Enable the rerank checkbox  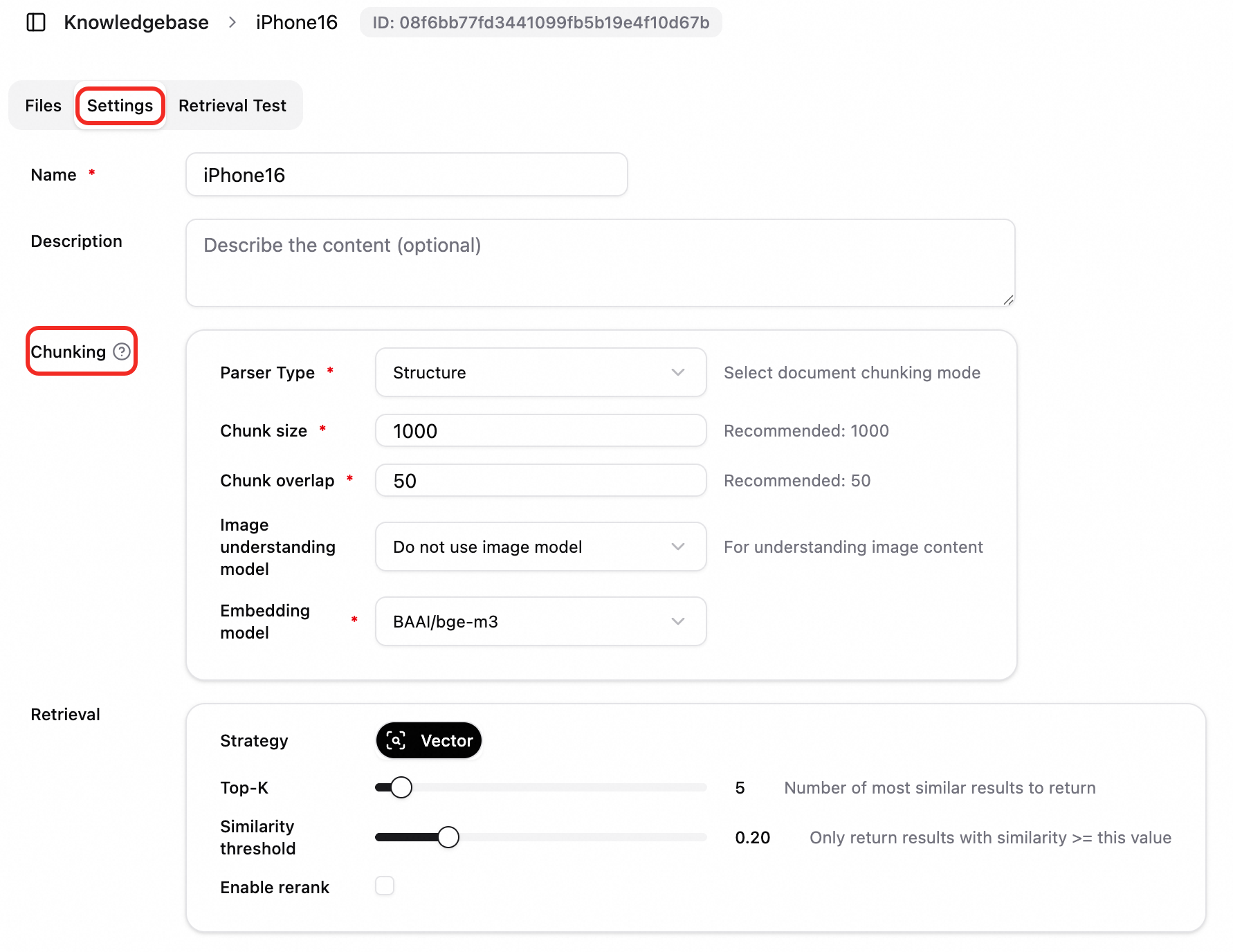click(x=385, y=886)
